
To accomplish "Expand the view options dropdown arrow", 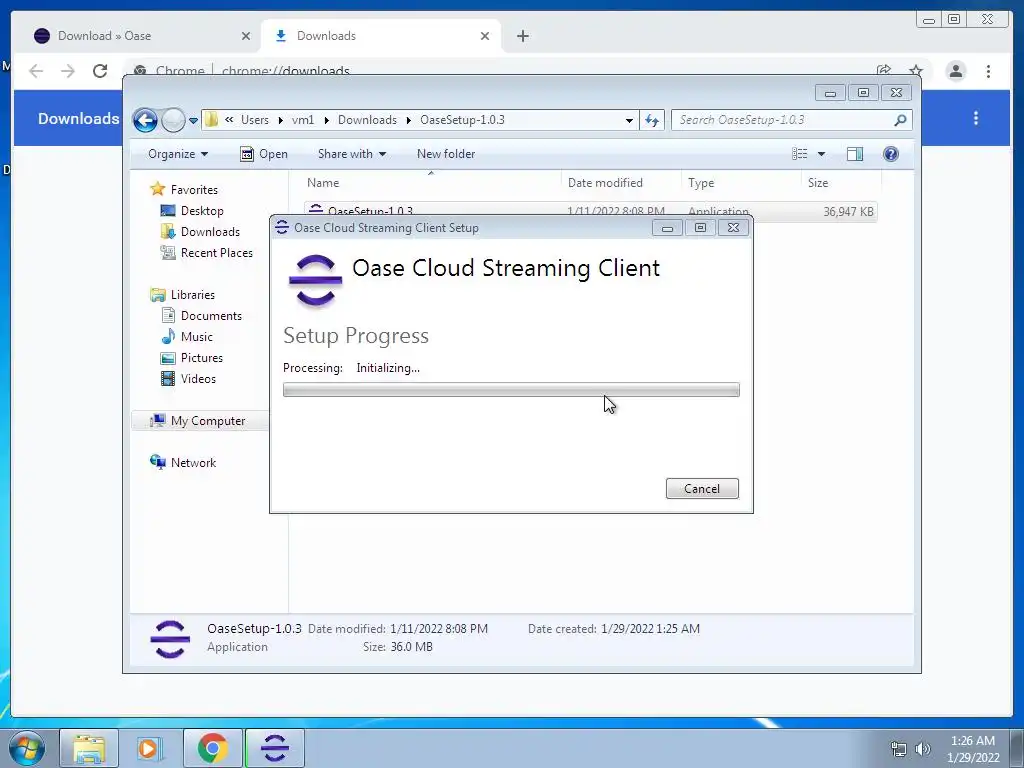I will pyautogui.click(x=822, y=154).
